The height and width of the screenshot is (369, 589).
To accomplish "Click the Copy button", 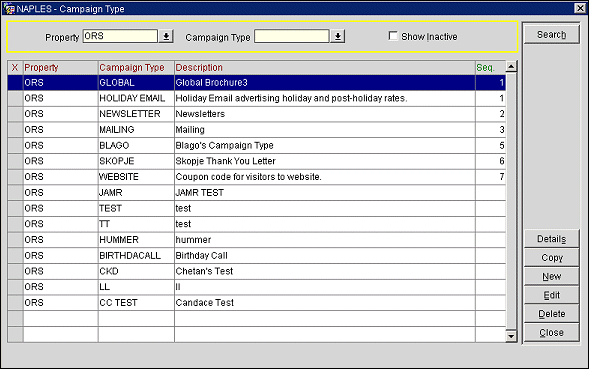I will tap(551, 257).
